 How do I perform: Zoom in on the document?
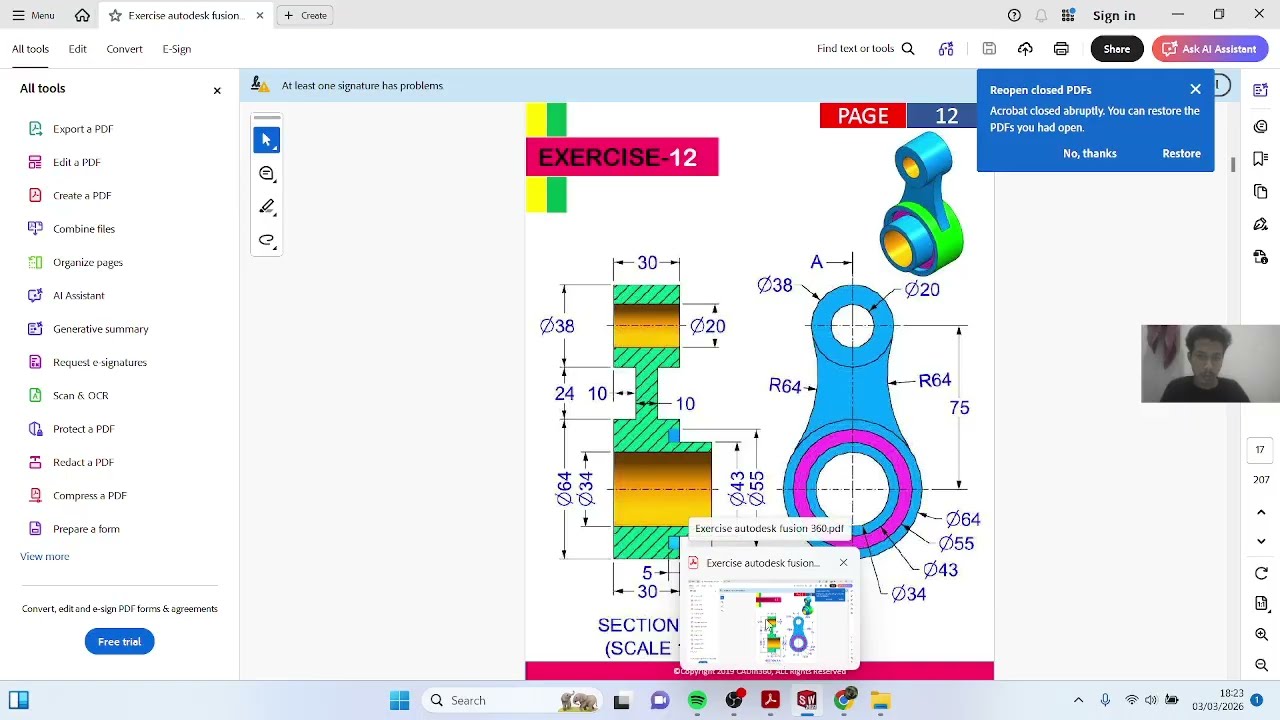[1261, 635]
